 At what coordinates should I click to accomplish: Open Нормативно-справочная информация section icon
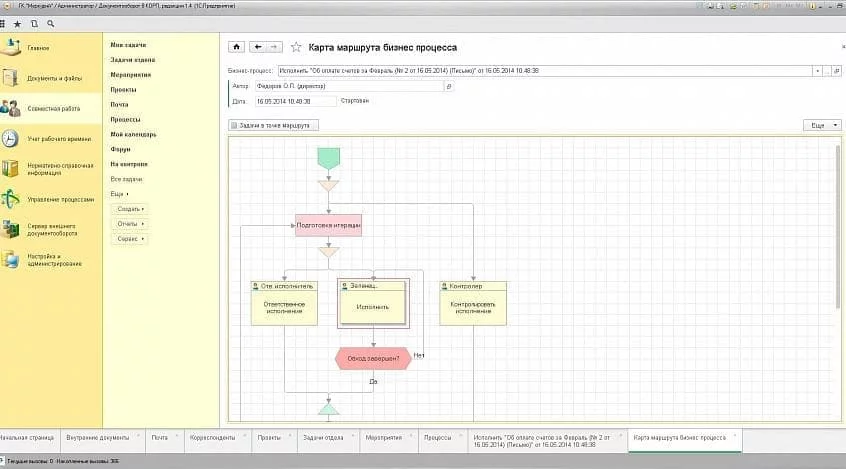coord(10,169)
